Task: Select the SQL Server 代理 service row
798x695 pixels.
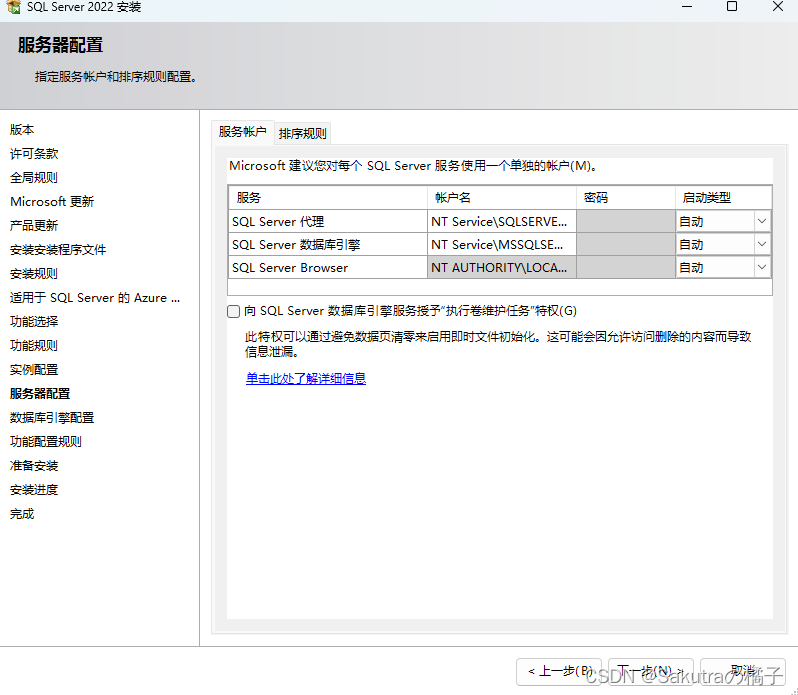Action: tap(327, 221)
